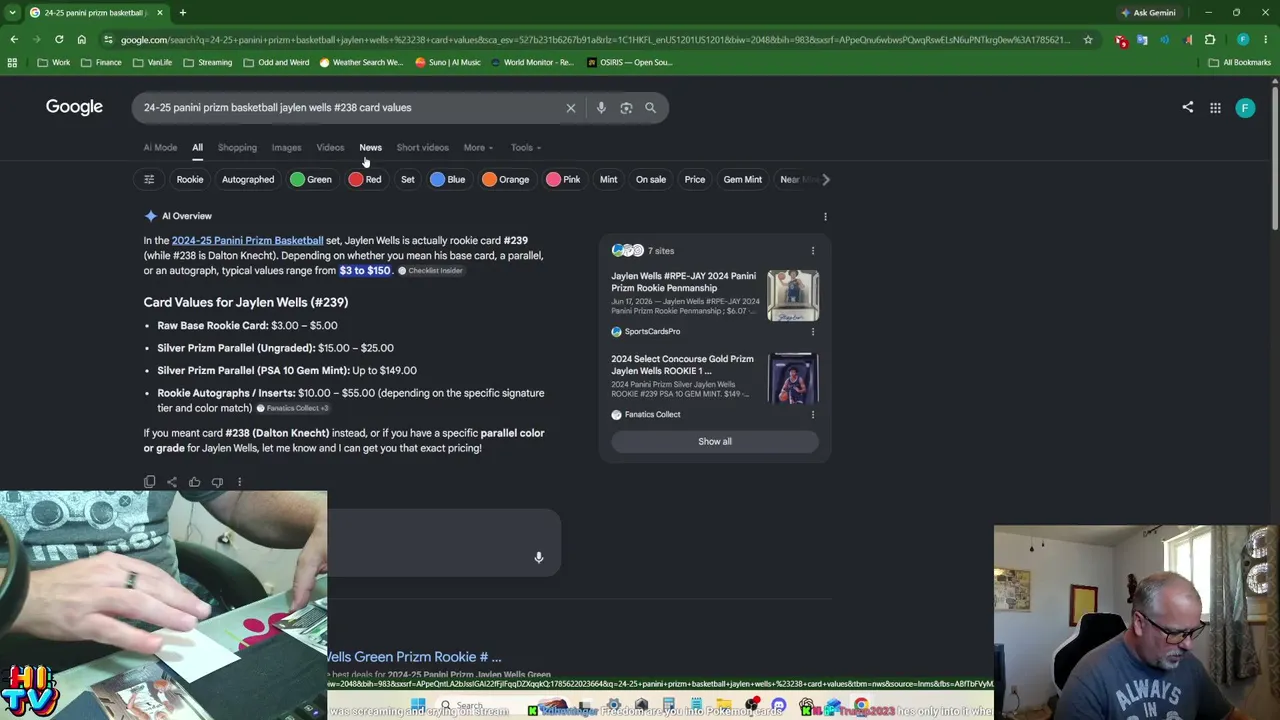Switch to Short videos results tab
1280x720 pixels.
pyautogui.click(x=422, y=148)
